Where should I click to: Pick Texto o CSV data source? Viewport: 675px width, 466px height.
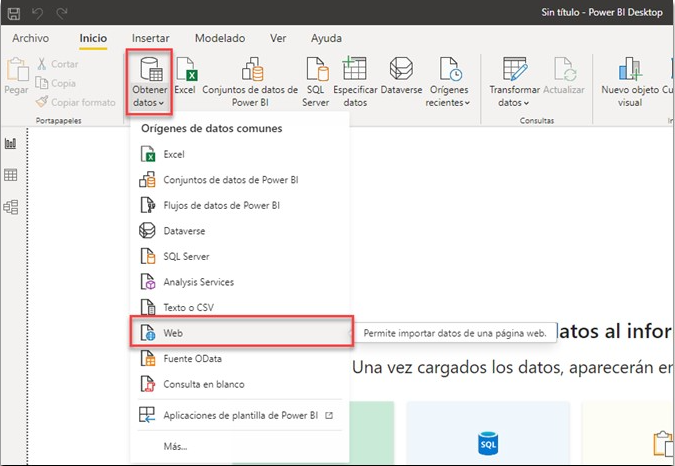pyautogui.click(x=239, y=307)
